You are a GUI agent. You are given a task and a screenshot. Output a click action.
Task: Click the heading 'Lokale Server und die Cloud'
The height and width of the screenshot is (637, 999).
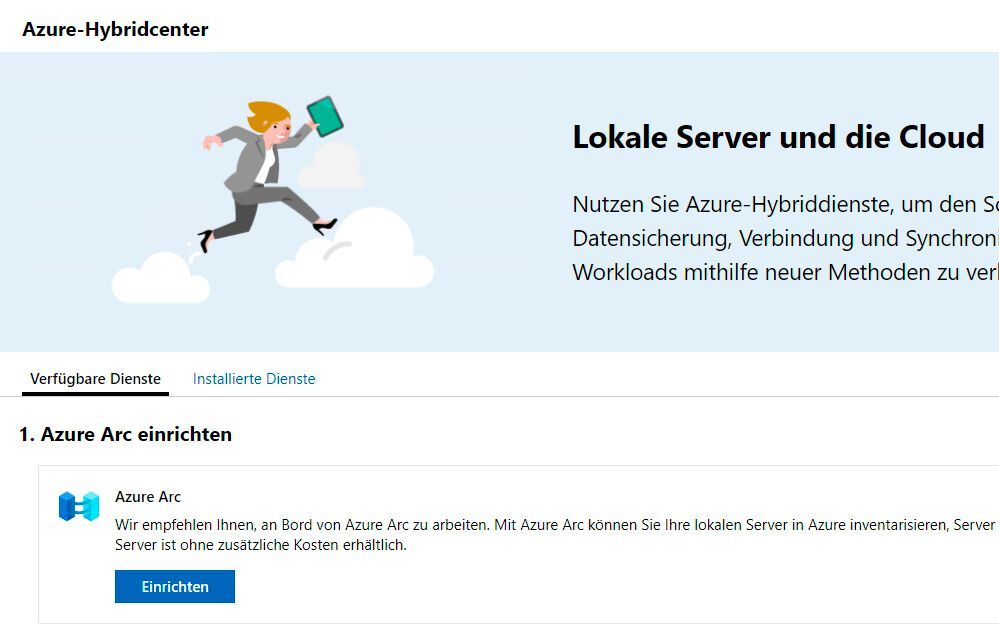click(x=779, y=137)
